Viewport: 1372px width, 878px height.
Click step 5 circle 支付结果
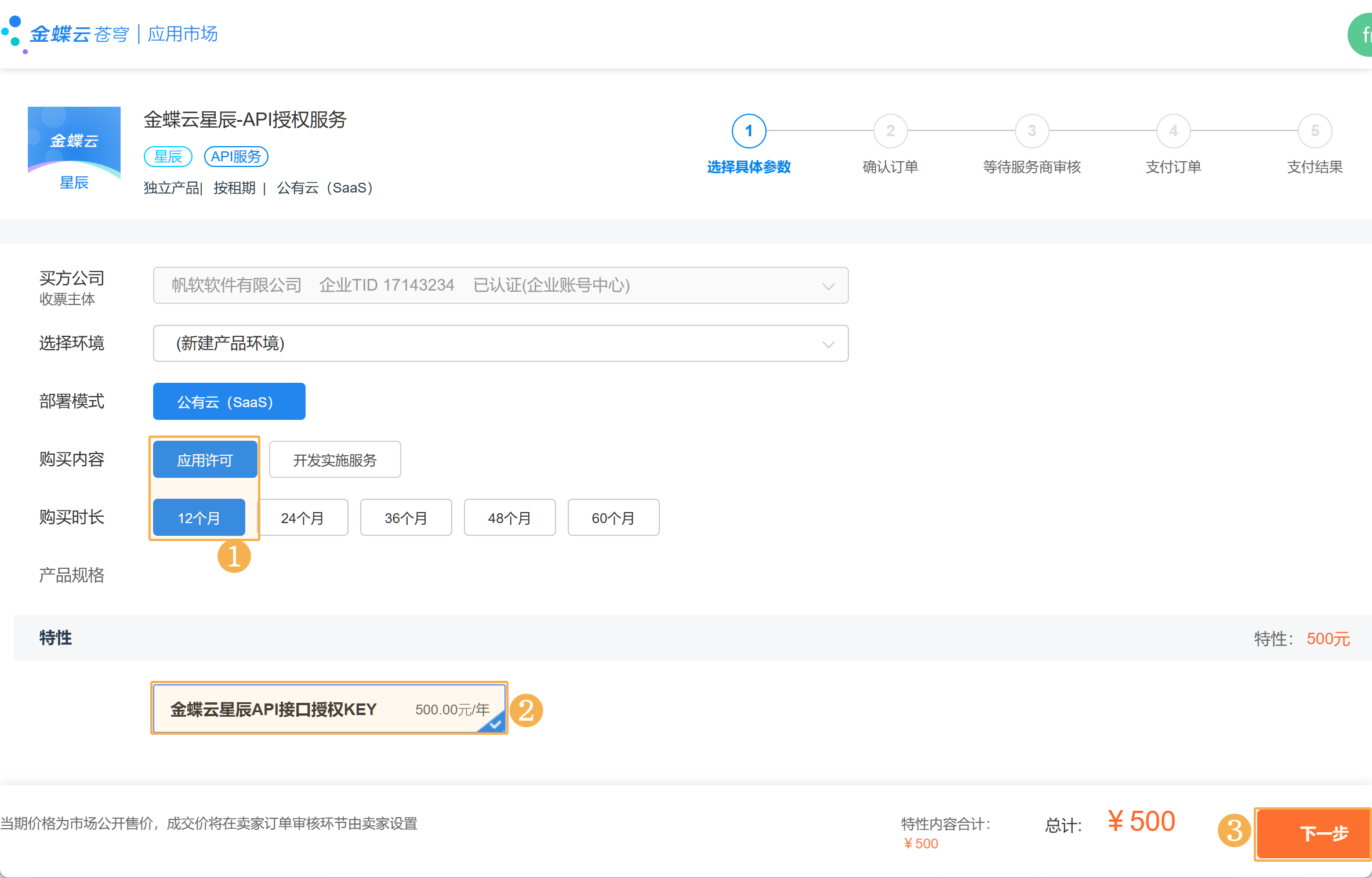[x=1315, y=131]
